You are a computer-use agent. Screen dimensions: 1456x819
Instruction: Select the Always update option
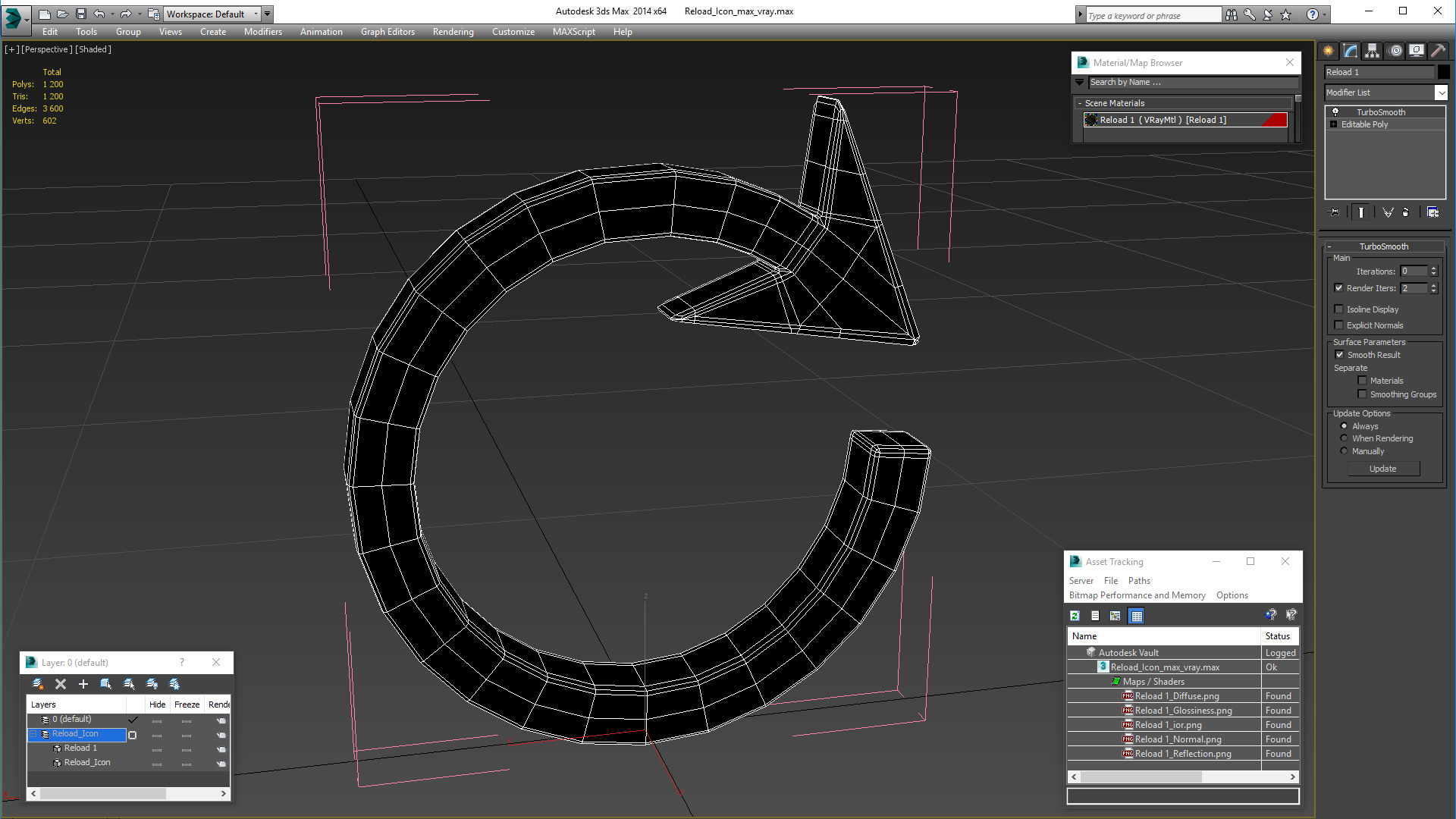(x=1344, y=426)
